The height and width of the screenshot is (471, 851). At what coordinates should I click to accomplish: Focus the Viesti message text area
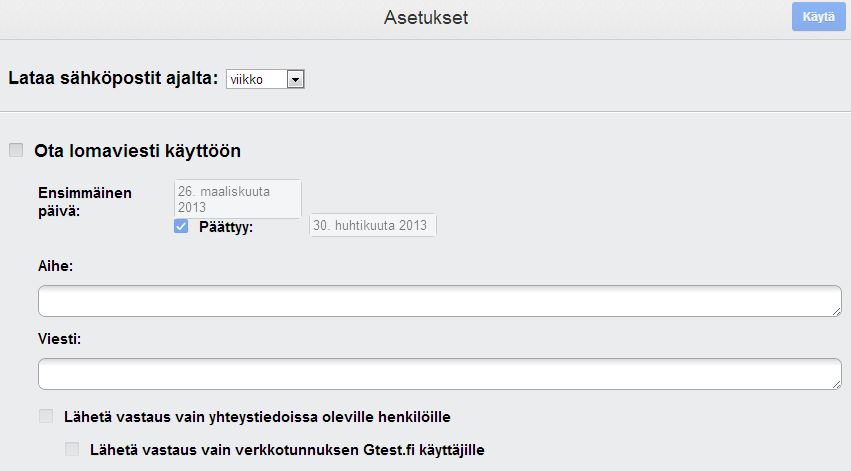pos(438,373)
